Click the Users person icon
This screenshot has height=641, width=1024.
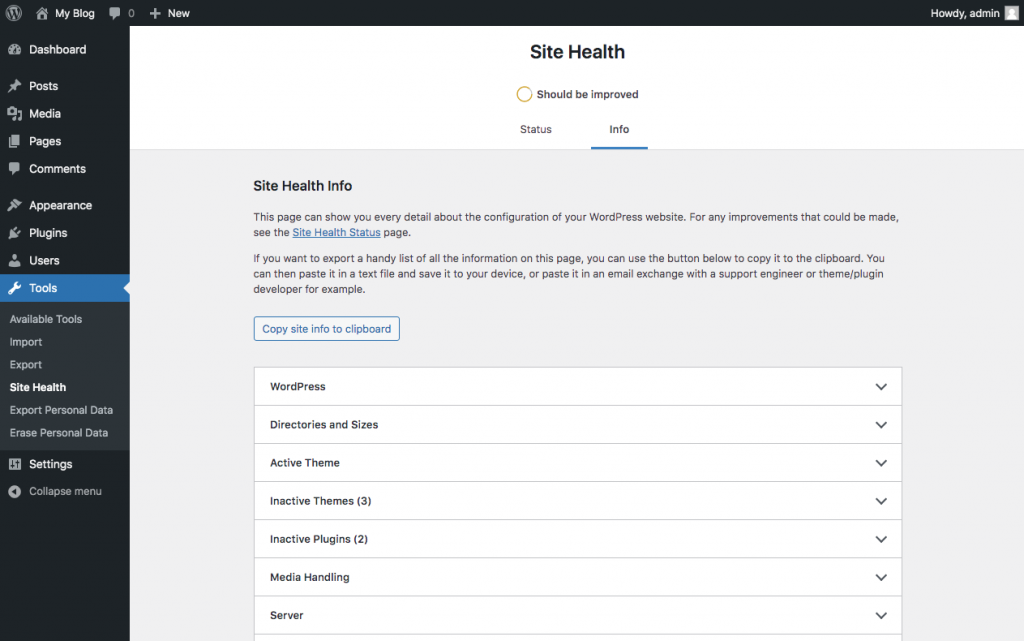coord(14,260)
